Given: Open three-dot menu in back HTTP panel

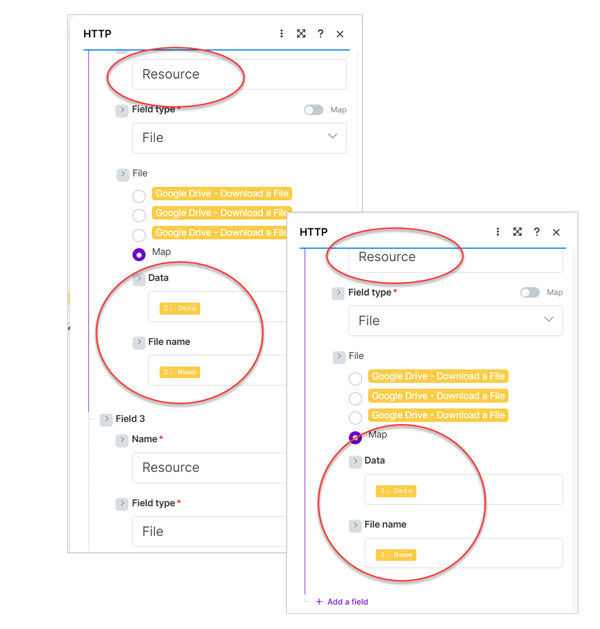Looking at the screenshot, I should click(x=282, y=34).
